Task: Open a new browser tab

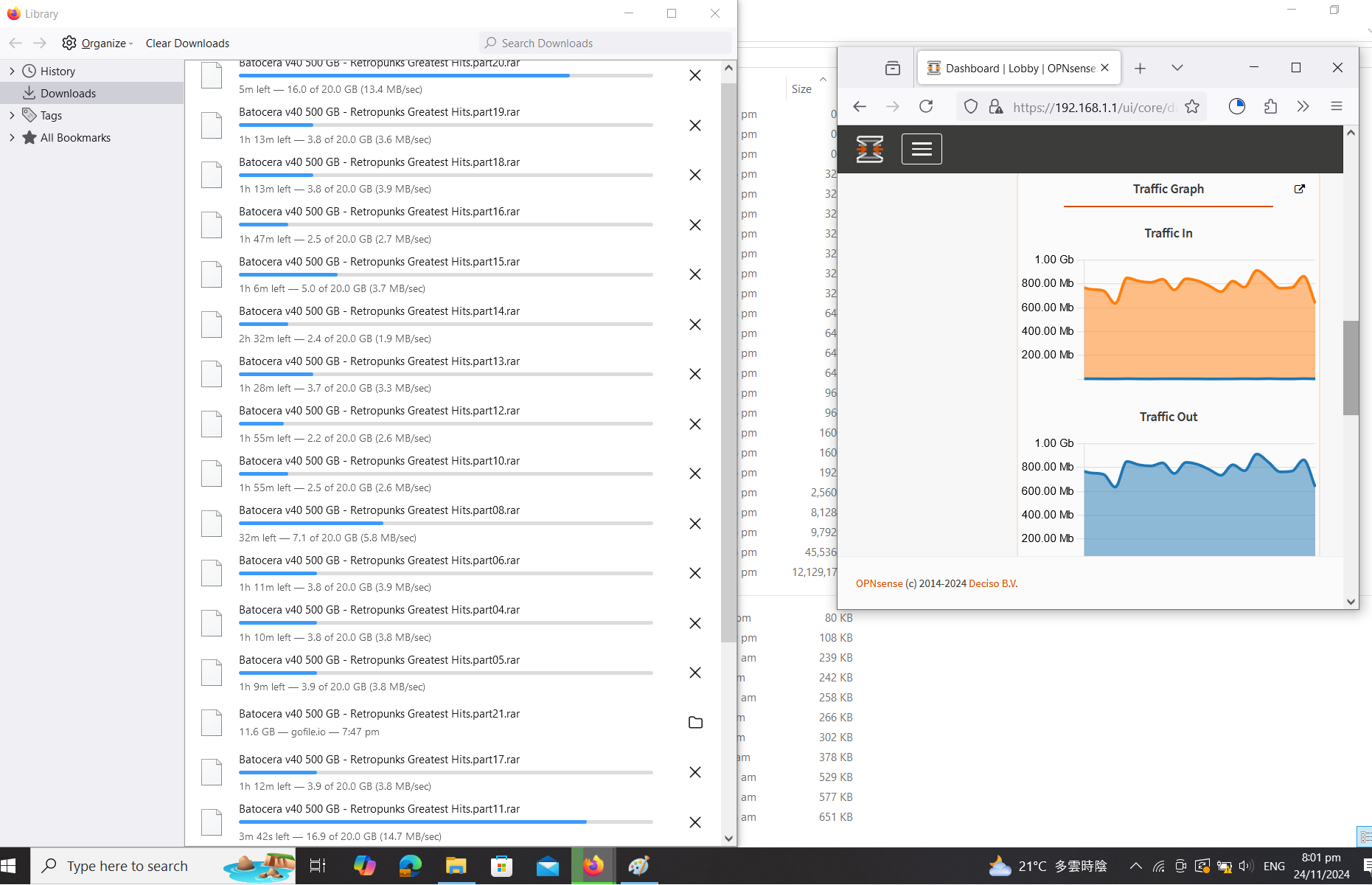Action: tap(1140, 69)
